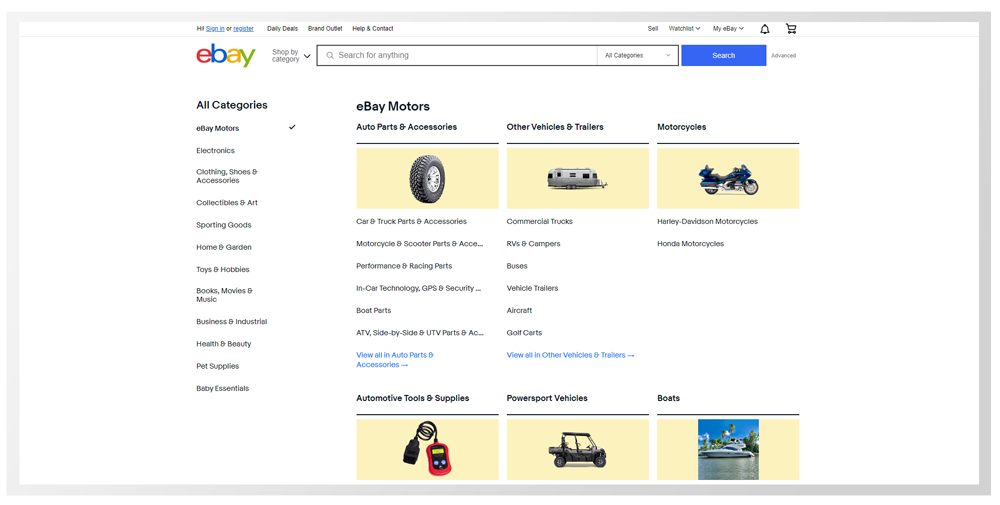
Task: Select Electronics in the categories sidebar
Action: click(x=215, y=151)
